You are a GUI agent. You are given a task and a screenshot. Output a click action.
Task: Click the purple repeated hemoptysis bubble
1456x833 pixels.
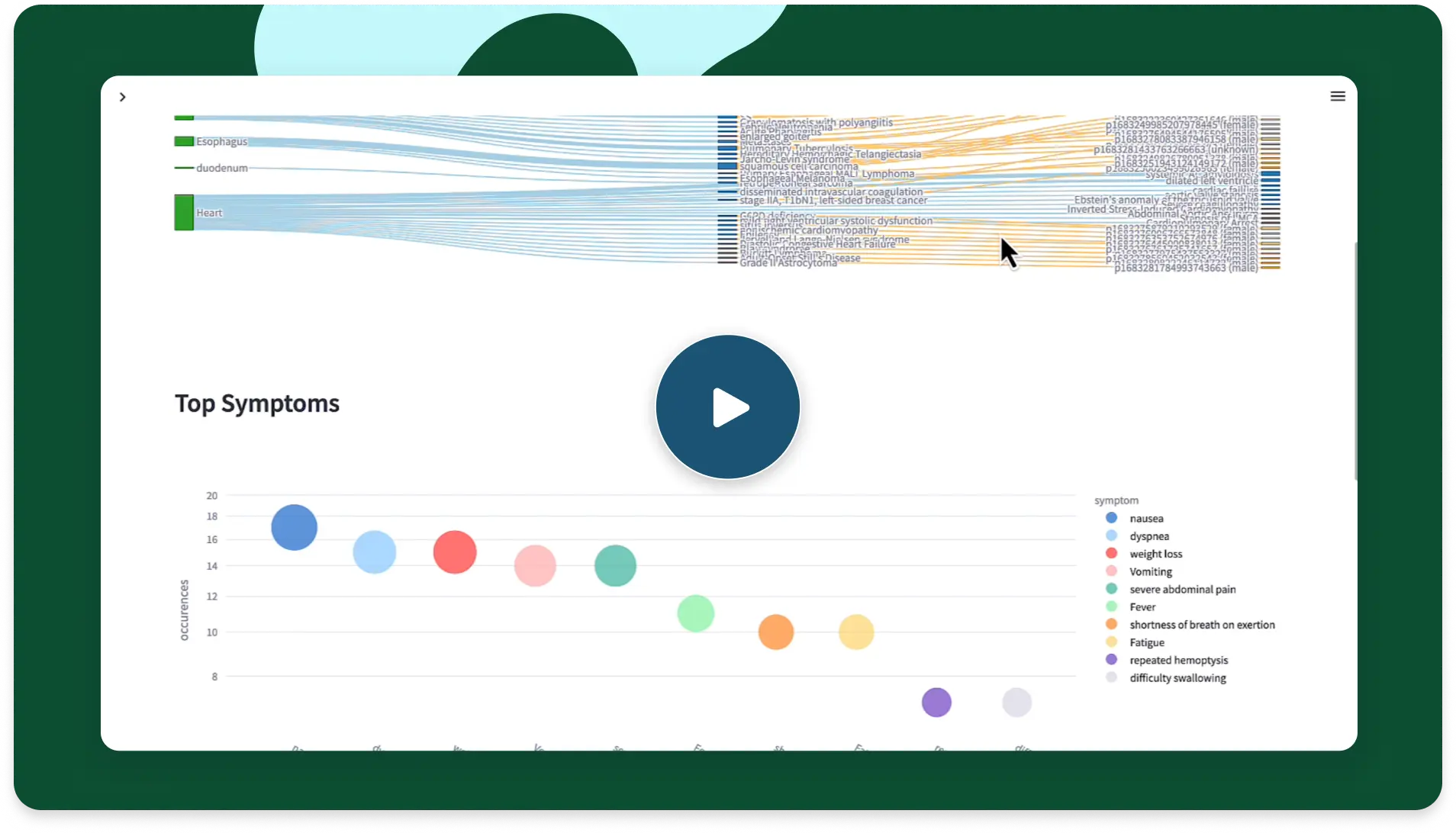pyautogui.click(x=936, y=703)
